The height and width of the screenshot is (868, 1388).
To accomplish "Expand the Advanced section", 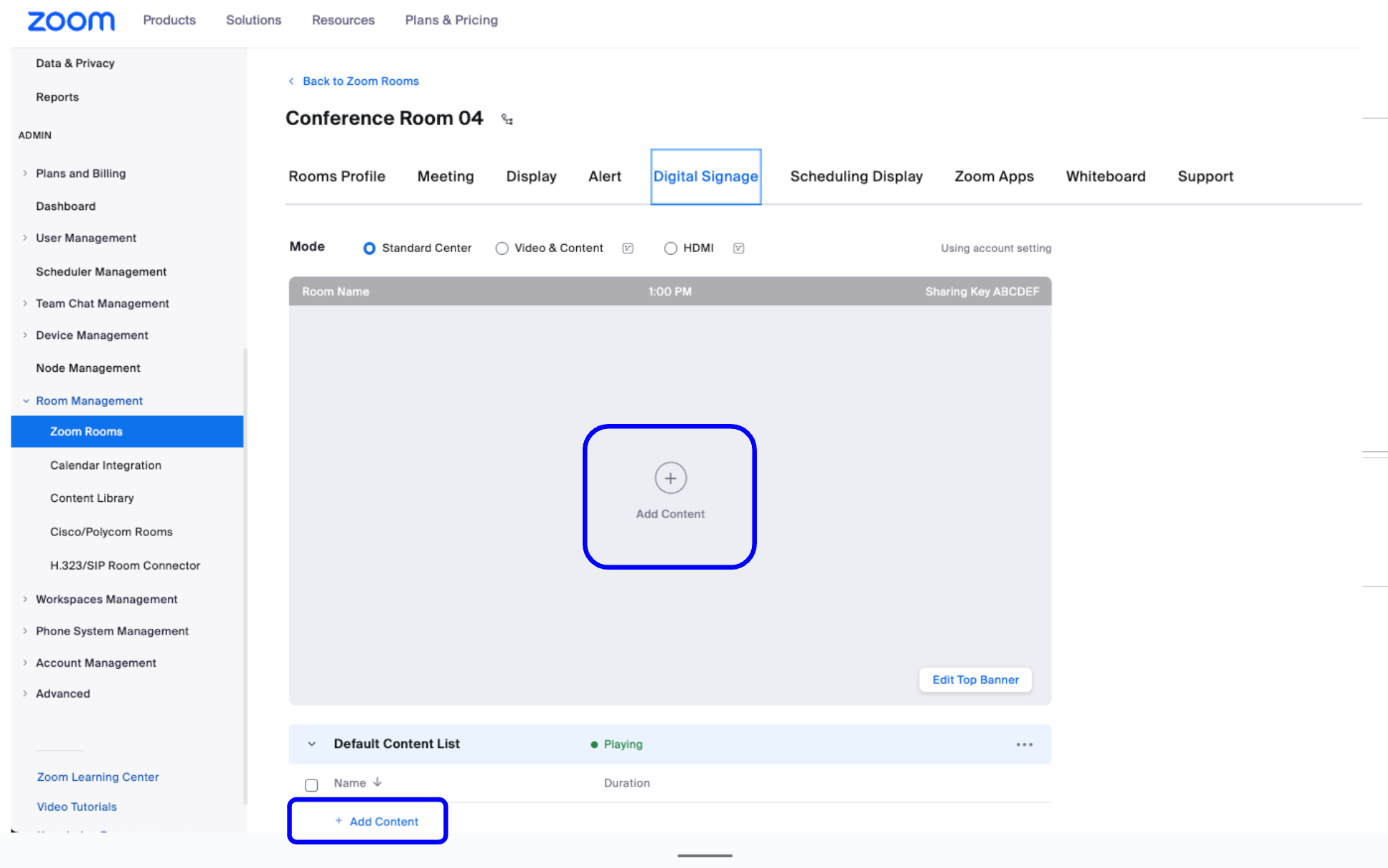I will coord(25,694).
